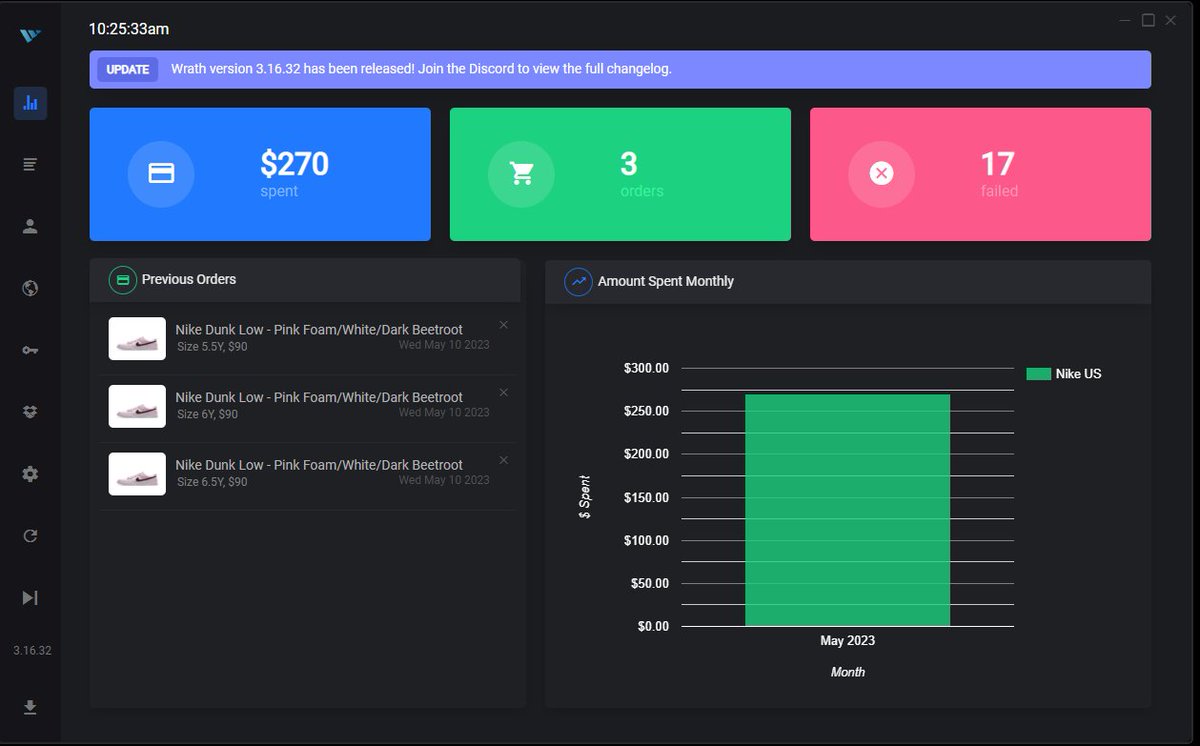
Task: Select the 3 orders card
Action: click(620, 174)
